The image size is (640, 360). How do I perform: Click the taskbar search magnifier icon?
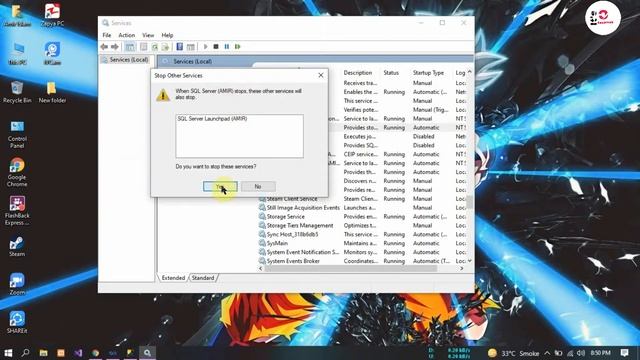(25, 353)
